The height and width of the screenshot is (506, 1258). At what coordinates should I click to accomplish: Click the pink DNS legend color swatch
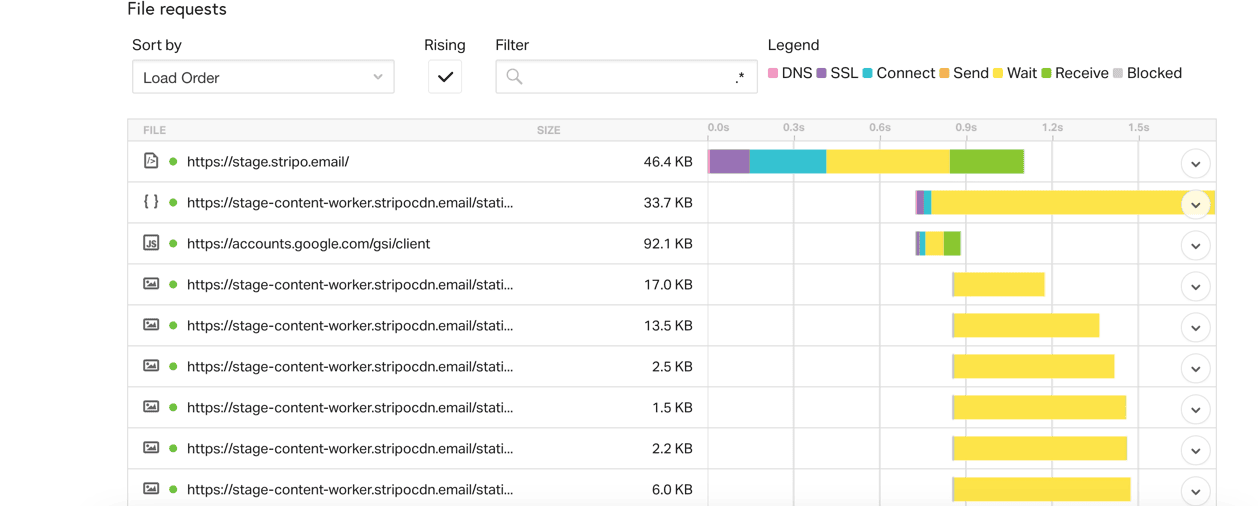pos(773,73)
